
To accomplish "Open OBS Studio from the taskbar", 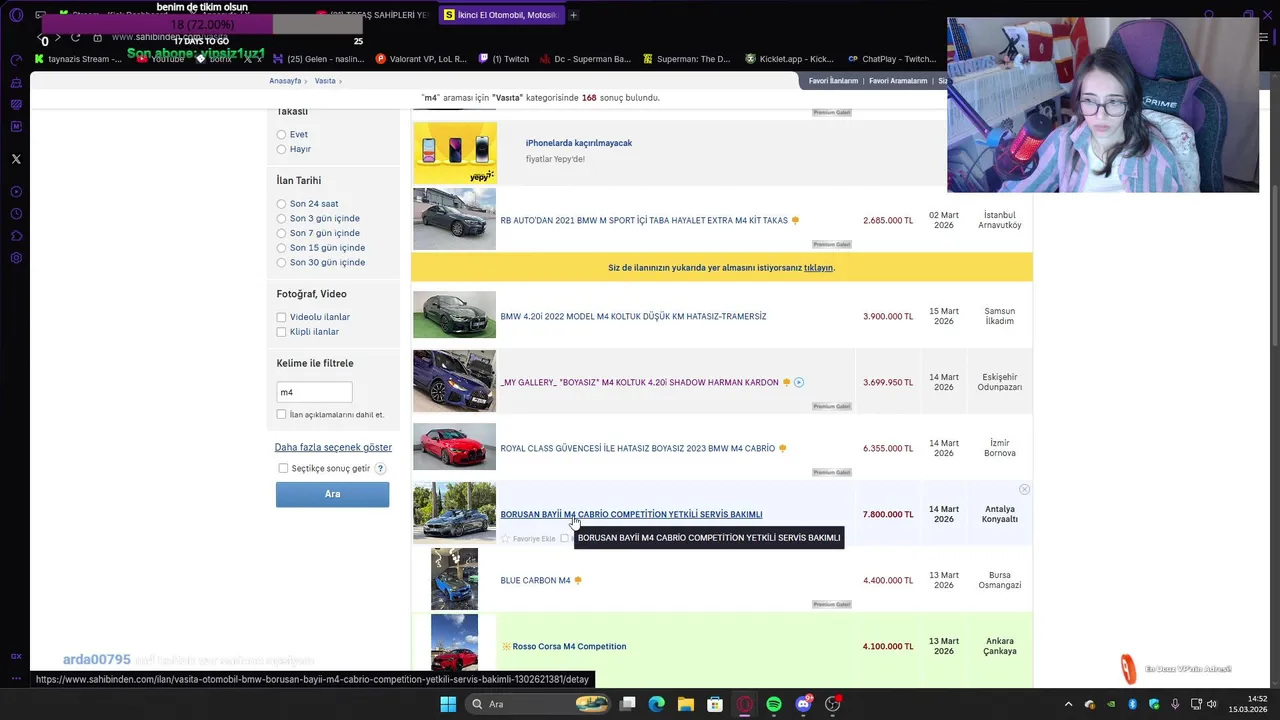I will 832,704.
